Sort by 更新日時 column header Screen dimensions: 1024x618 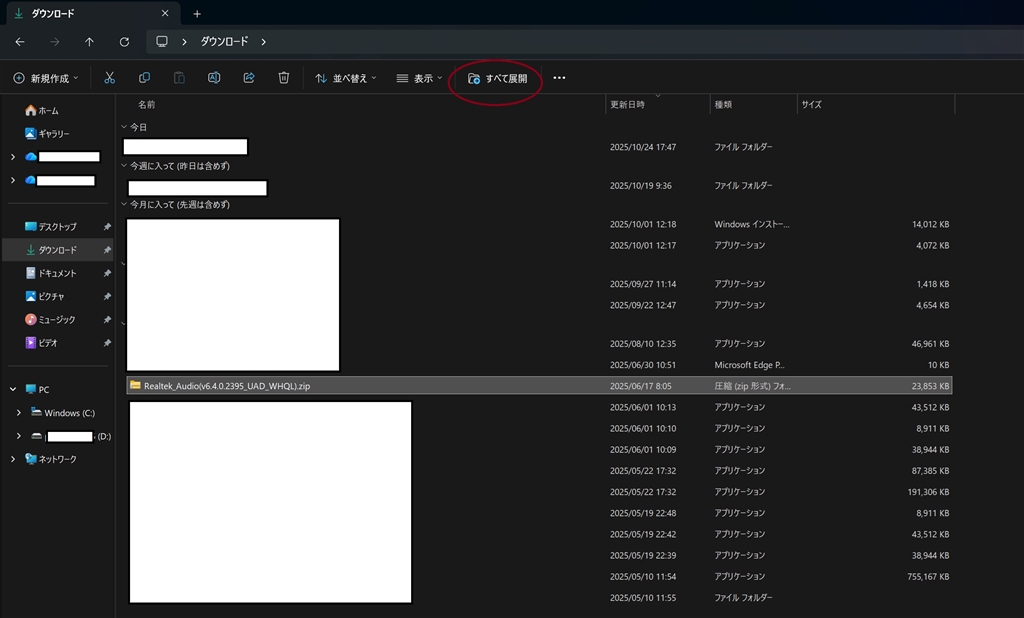tap(627, 105)
